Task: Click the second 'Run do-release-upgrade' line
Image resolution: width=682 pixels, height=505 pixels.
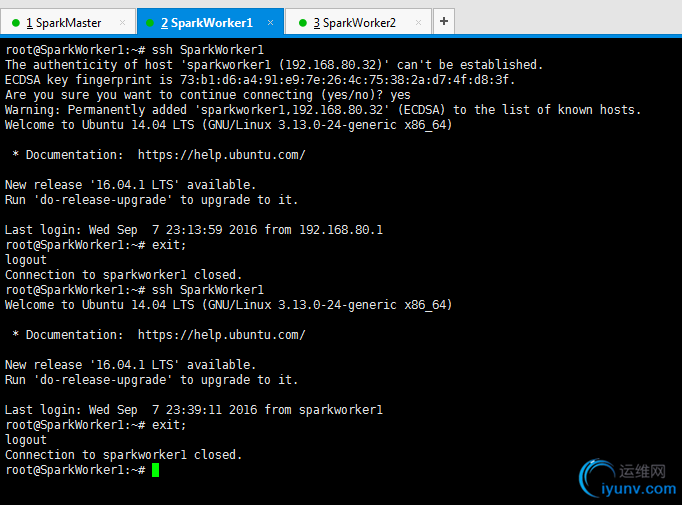Action: (x=151, y=380)
